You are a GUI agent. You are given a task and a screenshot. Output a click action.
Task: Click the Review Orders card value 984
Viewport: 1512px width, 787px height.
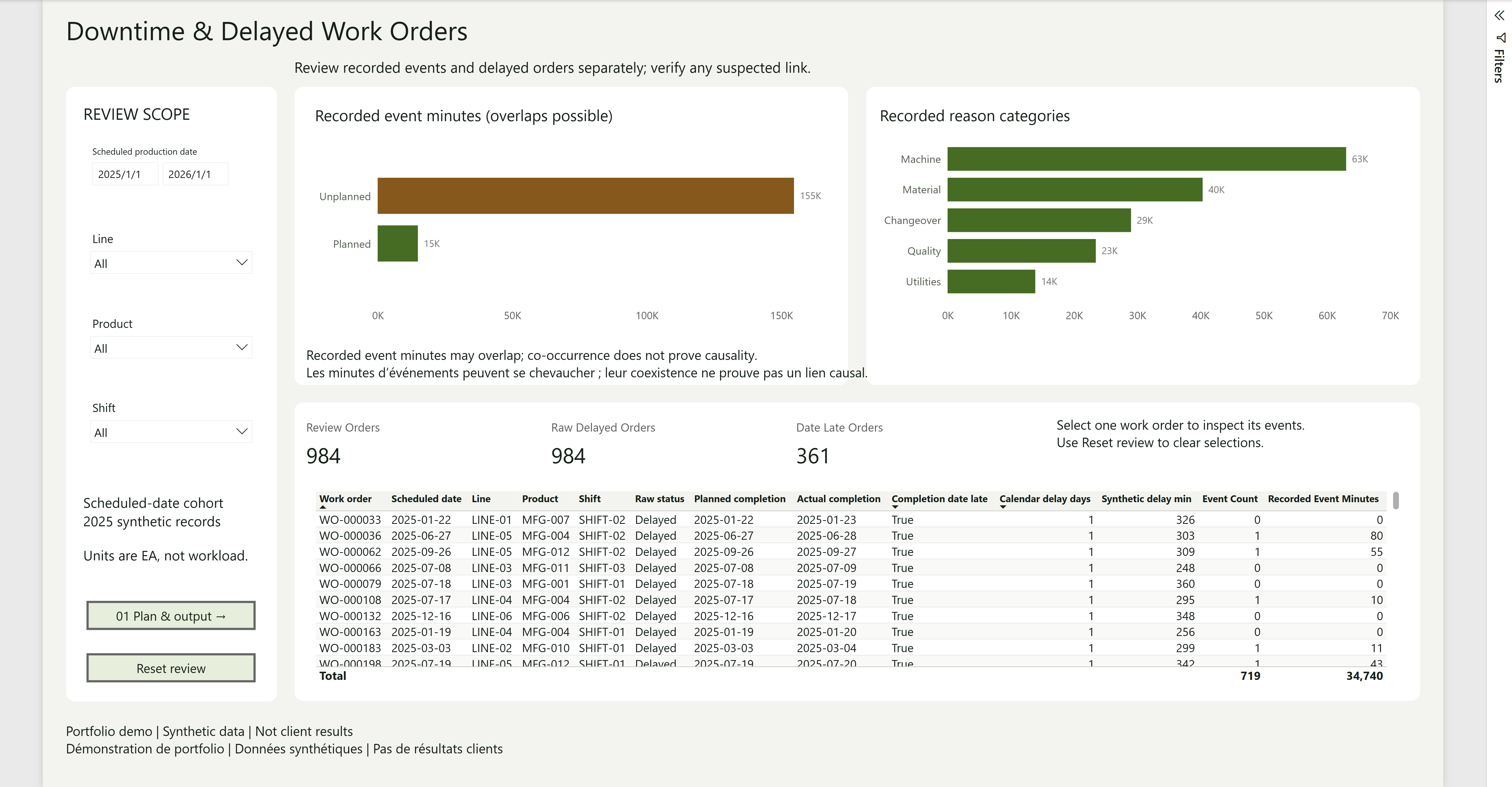[x=323, y=456]
